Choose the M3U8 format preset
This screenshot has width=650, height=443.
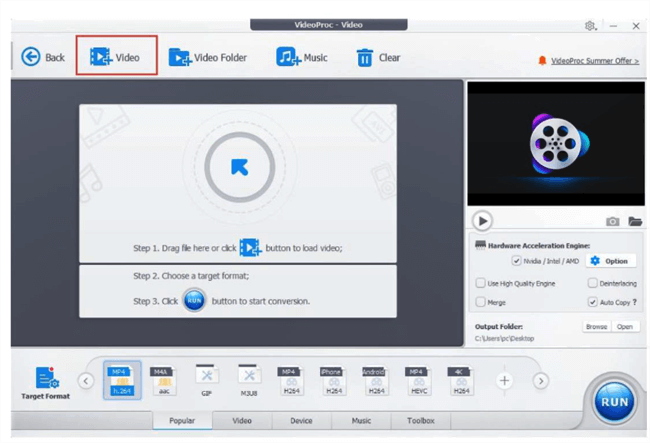click(249, 381)
